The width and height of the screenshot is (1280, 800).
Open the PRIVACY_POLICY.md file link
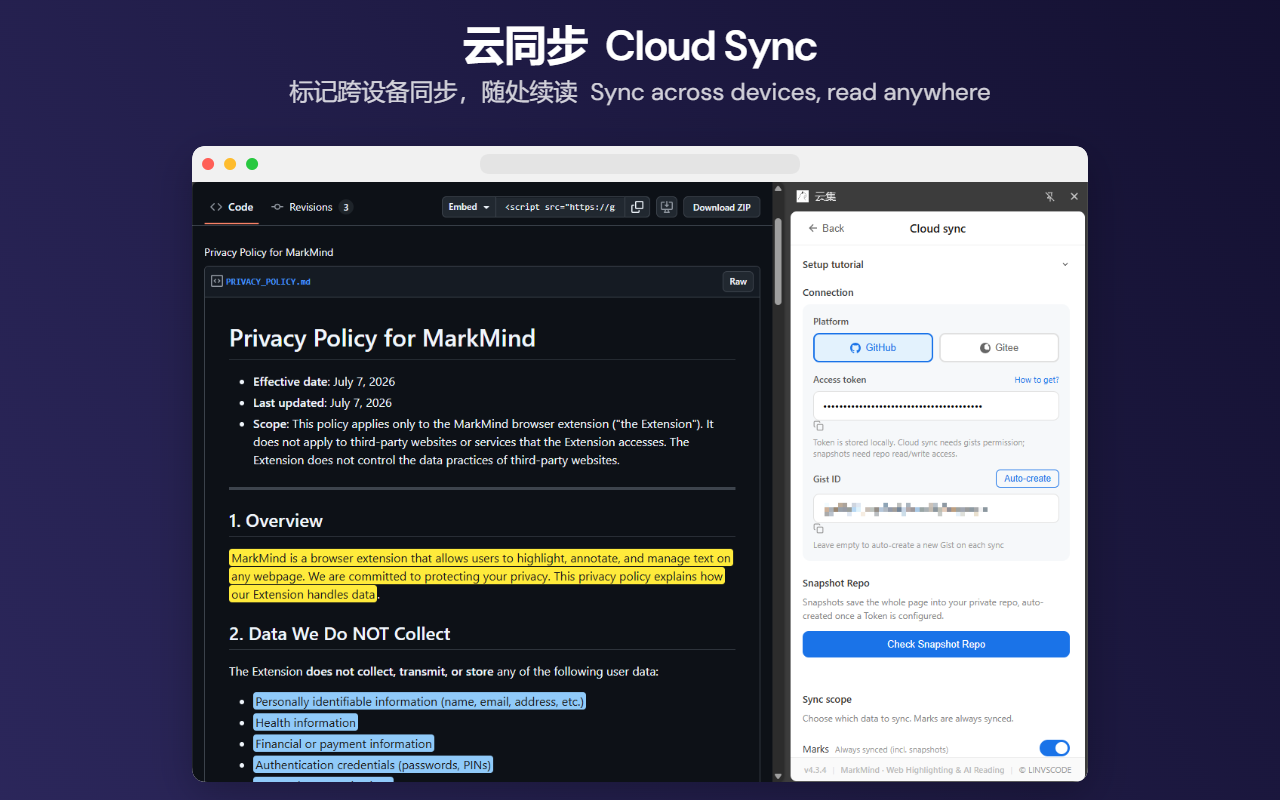point(268,282)
